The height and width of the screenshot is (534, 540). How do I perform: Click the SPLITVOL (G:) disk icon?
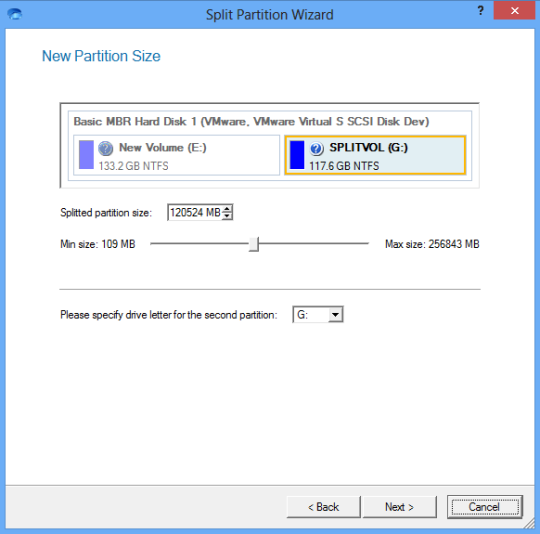pos(316,148)
